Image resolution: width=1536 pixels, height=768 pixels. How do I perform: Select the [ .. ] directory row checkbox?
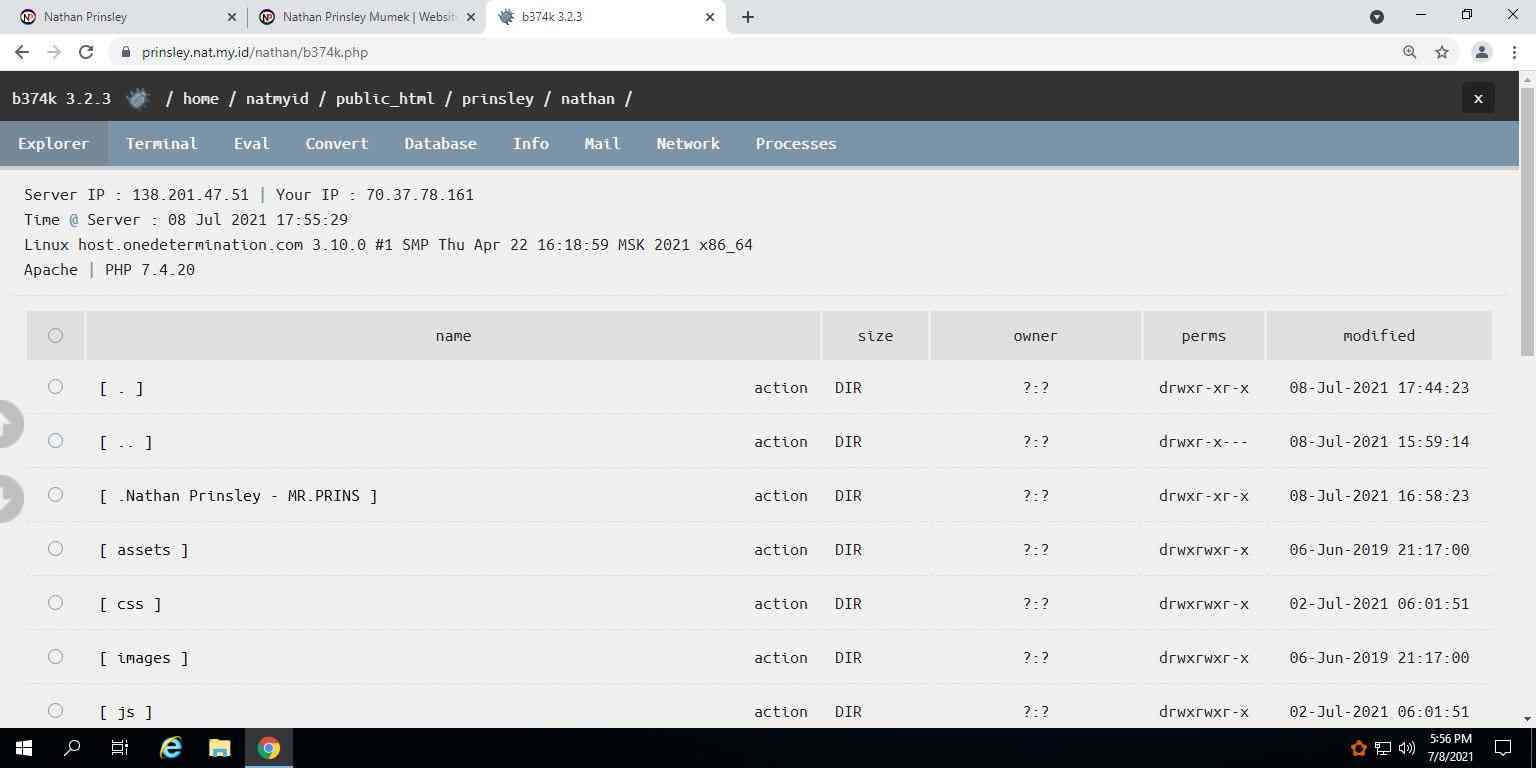[x=55, y=441]
